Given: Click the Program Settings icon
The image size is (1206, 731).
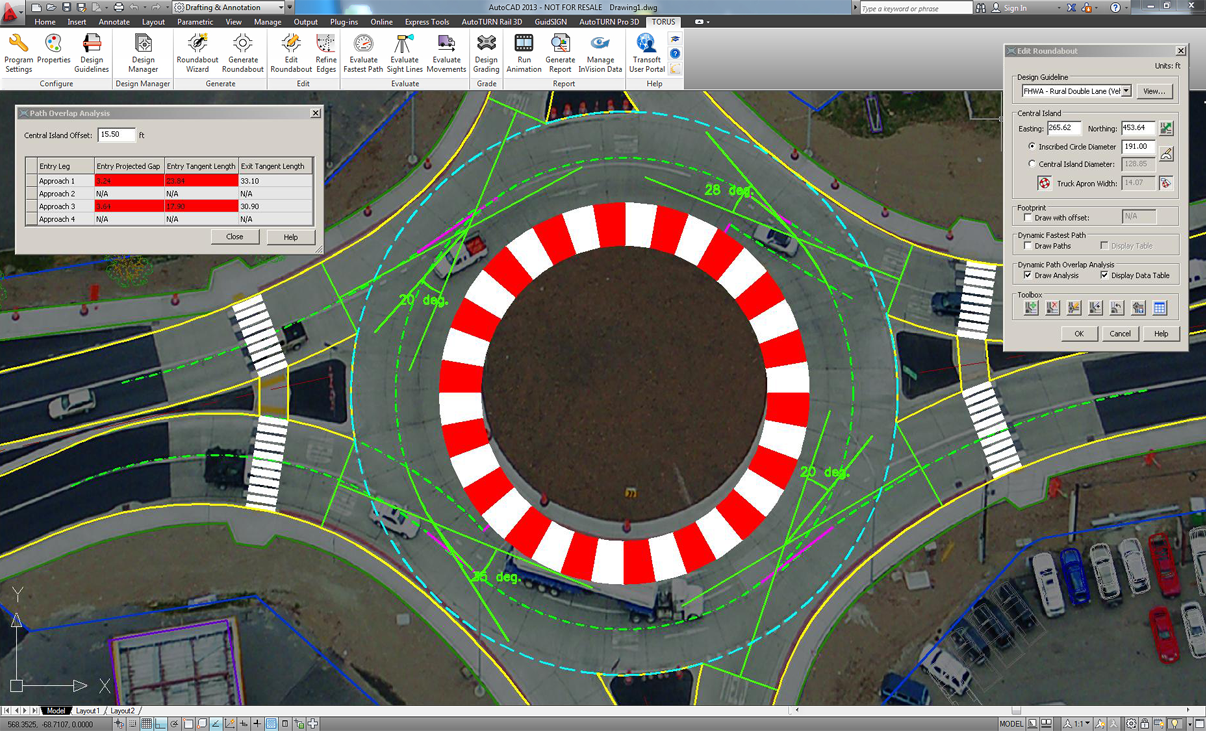Looking at the screenshot, I should 18,52.
